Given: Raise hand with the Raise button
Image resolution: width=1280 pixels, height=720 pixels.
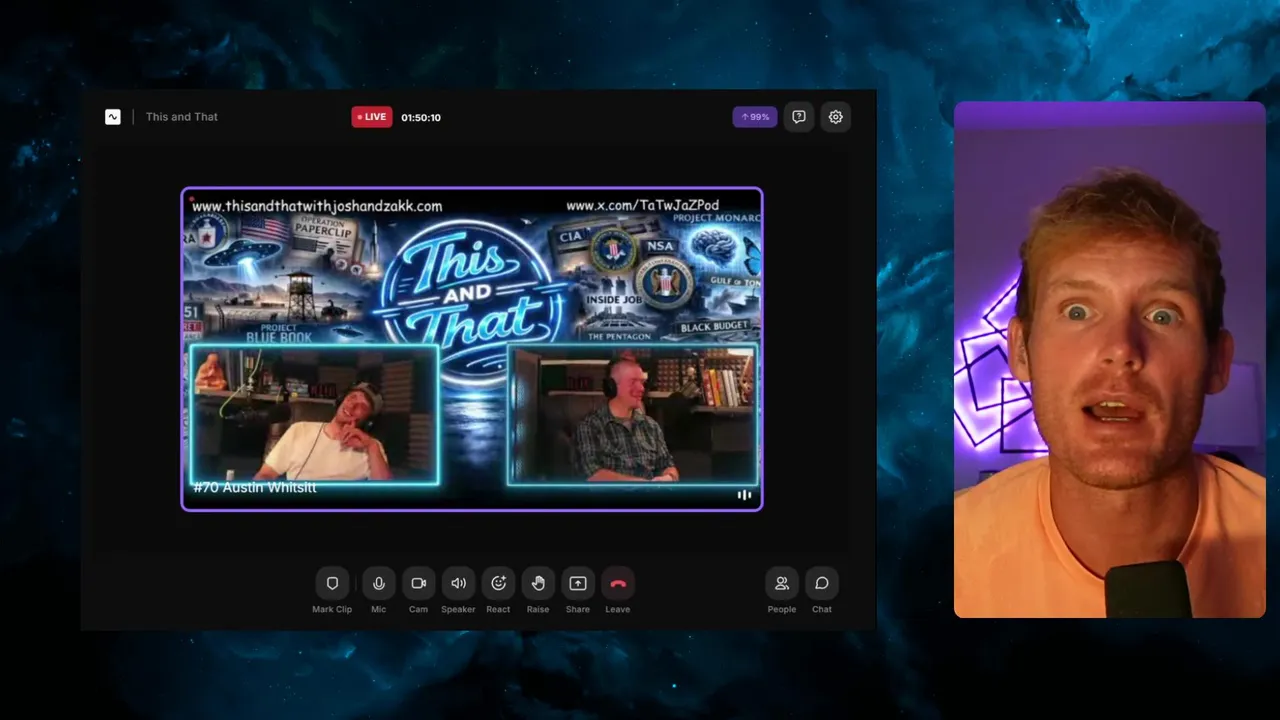Looking at the screenshot, I should [538, 583].
